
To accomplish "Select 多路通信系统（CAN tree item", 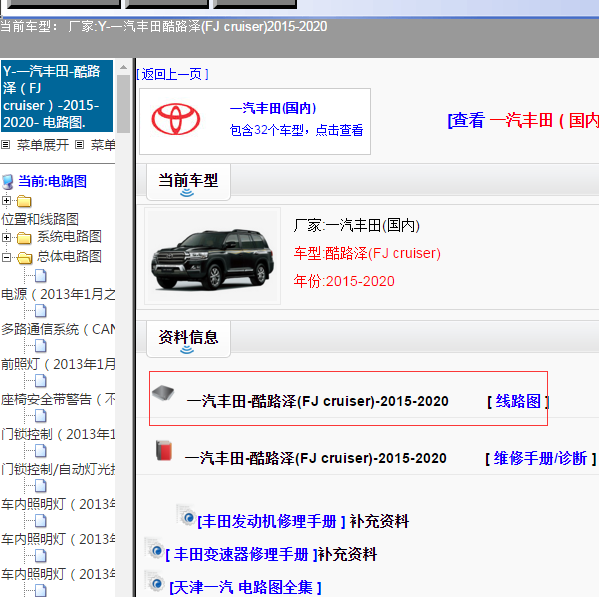I will coord(58,329).
